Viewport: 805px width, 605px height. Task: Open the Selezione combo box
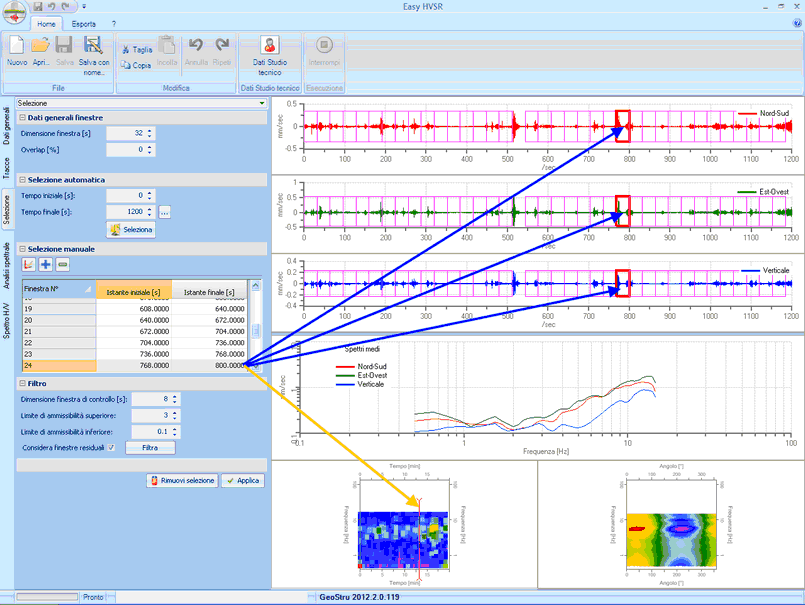click(x=142, y=103)
